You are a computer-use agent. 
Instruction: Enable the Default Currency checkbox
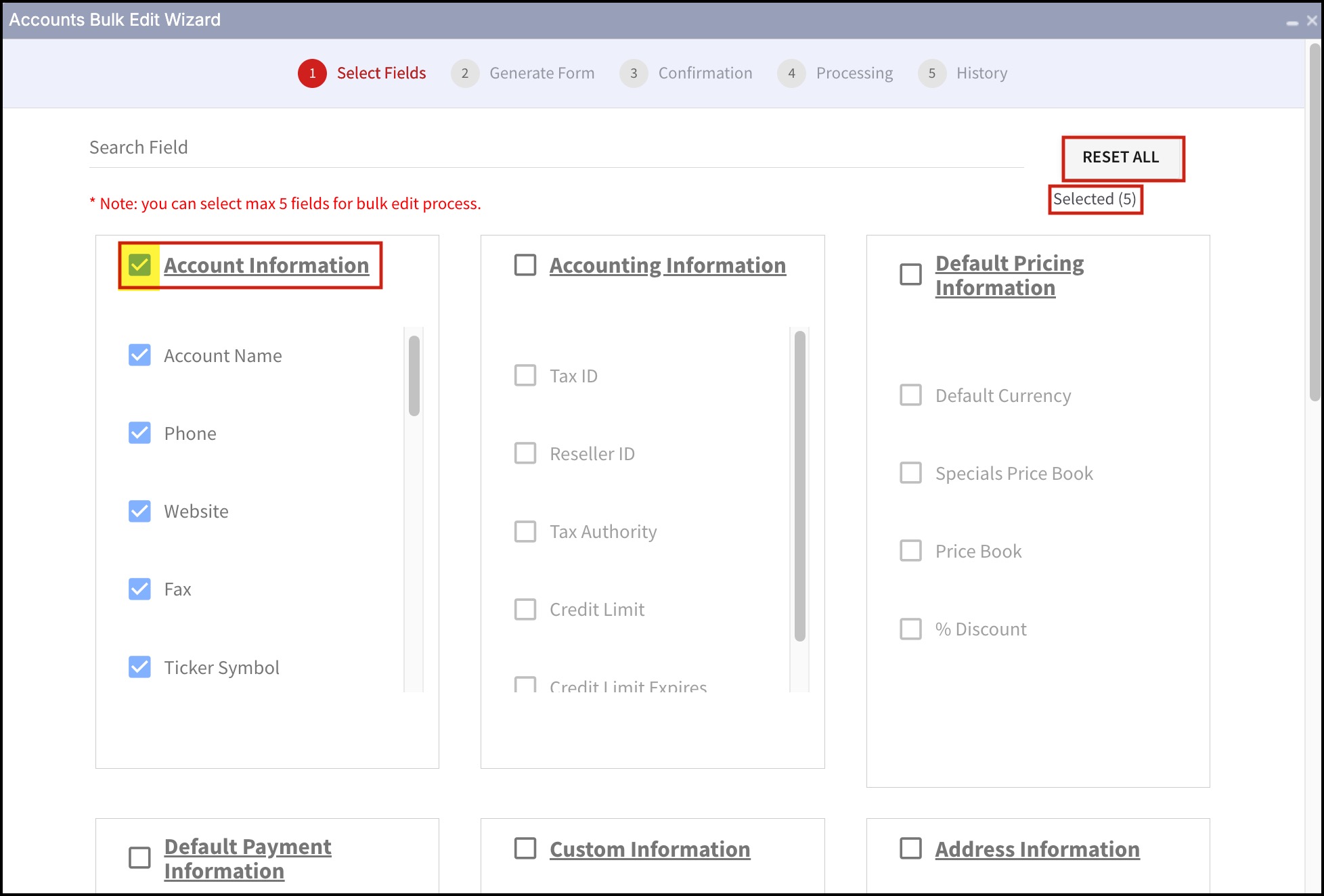(910, 395)
